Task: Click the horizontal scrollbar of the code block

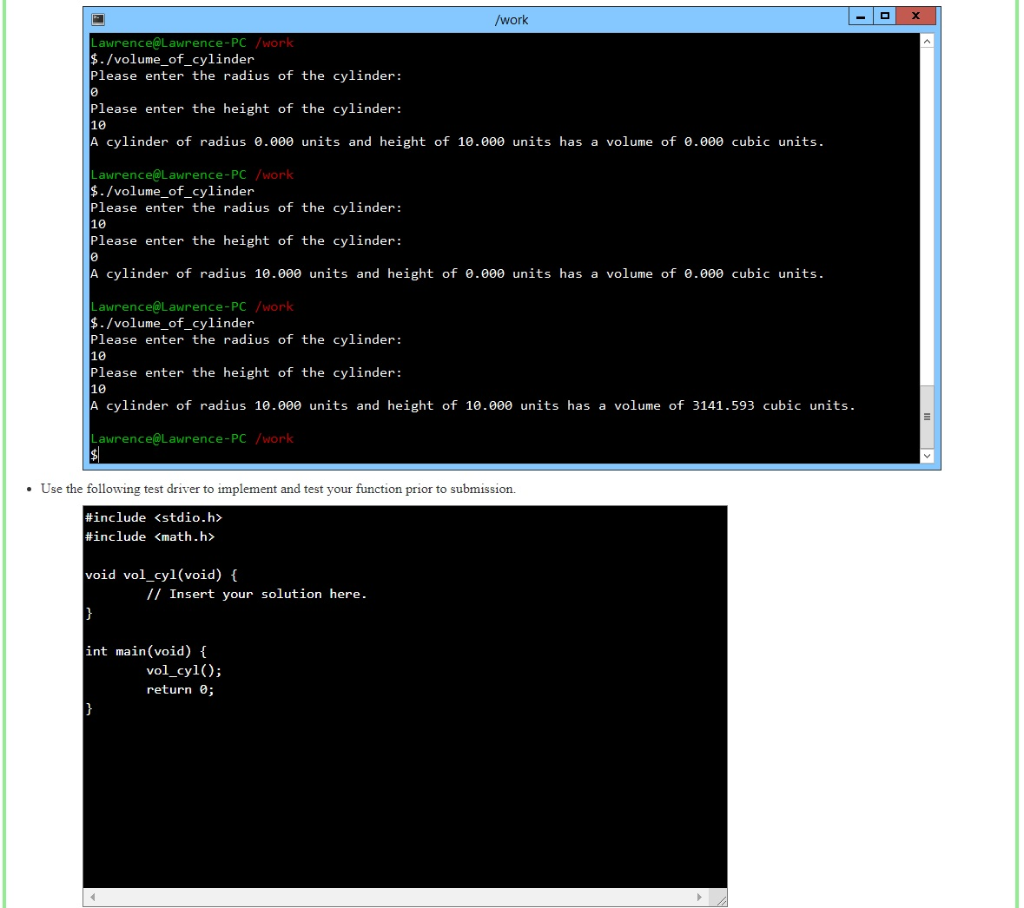Action: pos(400,899)
